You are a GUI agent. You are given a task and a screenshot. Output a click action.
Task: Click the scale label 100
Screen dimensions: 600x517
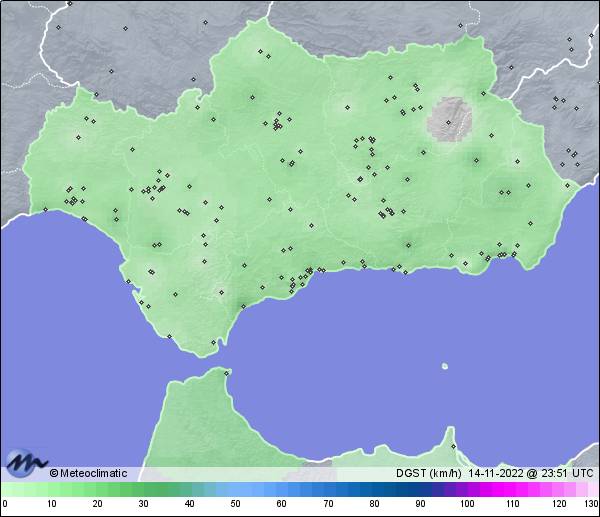467,504
